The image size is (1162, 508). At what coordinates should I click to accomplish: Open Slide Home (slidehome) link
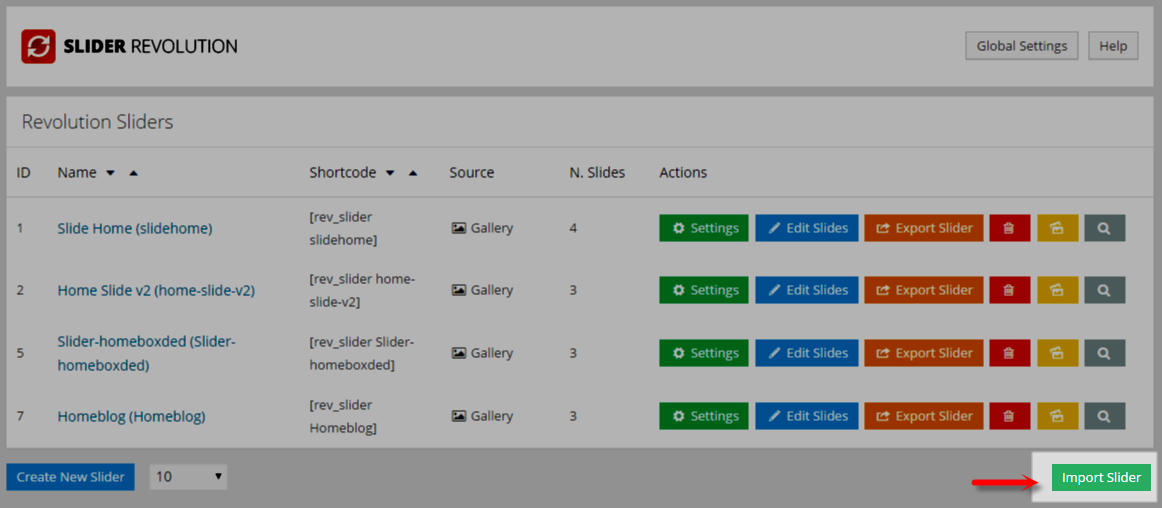135,228
